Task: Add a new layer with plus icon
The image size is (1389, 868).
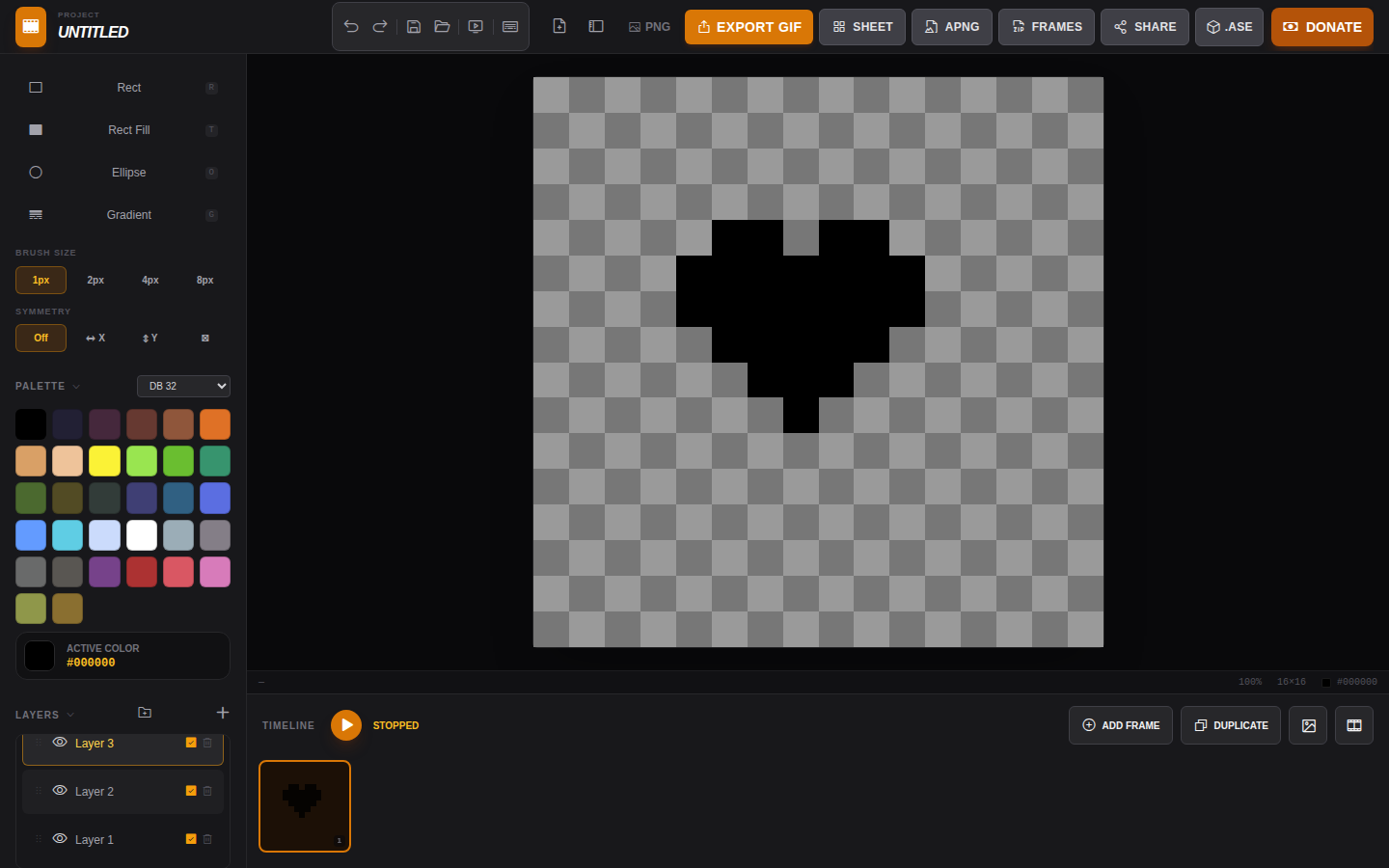Action: click(223, 713)
